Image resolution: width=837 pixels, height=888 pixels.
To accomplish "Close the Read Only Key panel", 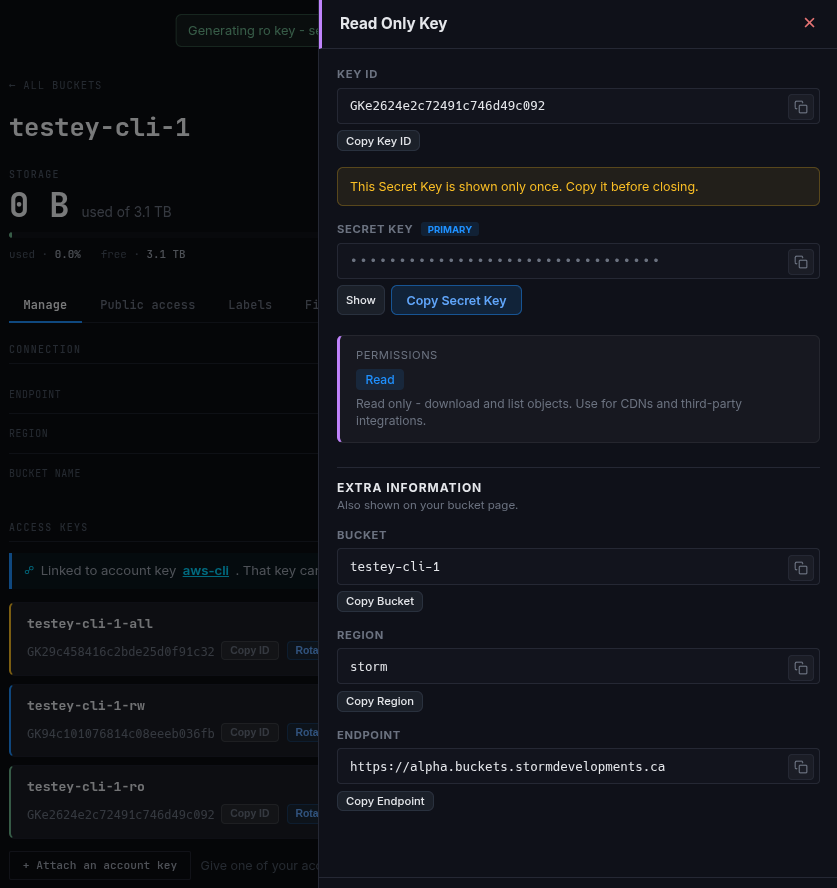I will click(x=809, y=23).
